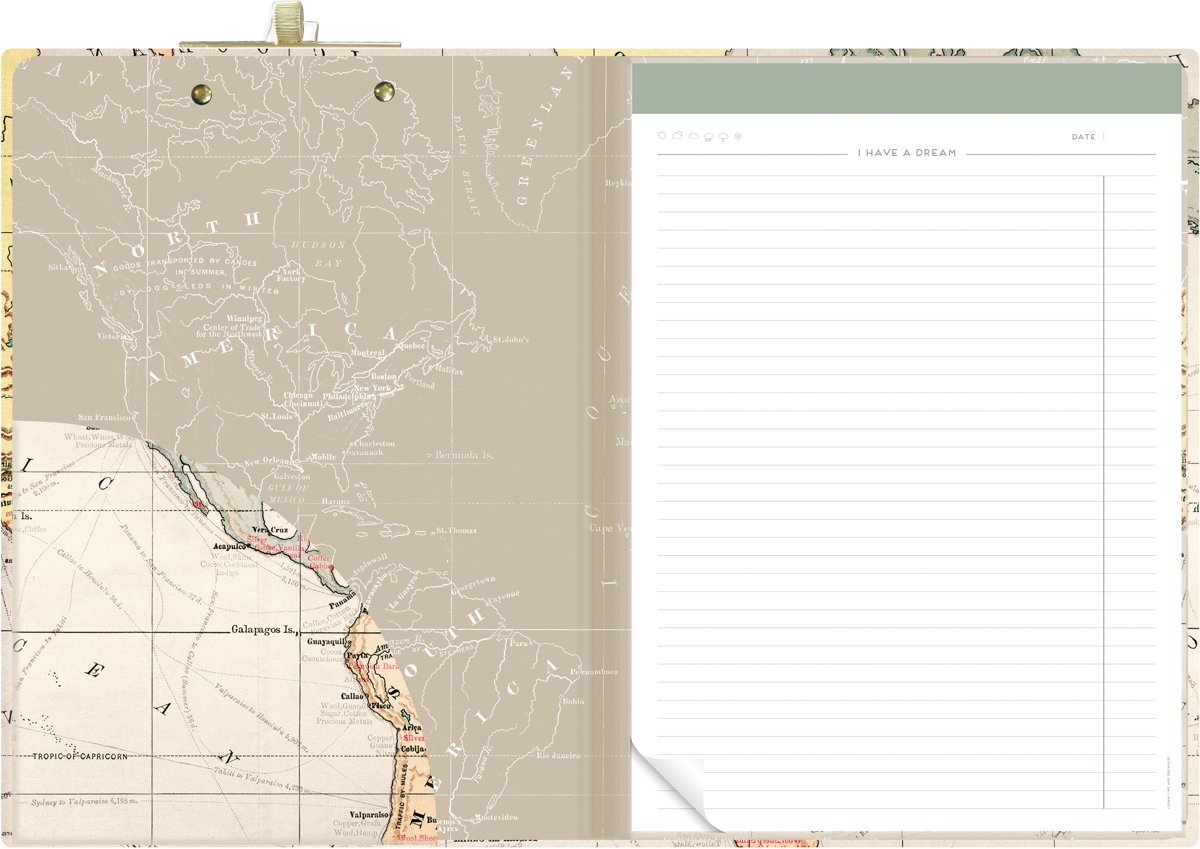Click the Bermuda Is. map label
This screenshot has width=1200, height=849.
464,455
